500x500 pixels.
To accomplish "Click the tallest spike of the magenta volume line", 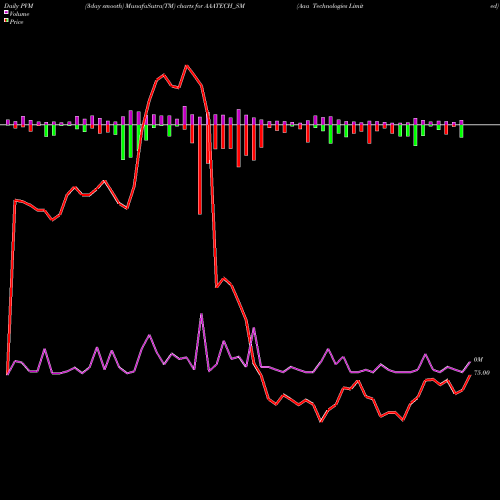I will 201,314.
